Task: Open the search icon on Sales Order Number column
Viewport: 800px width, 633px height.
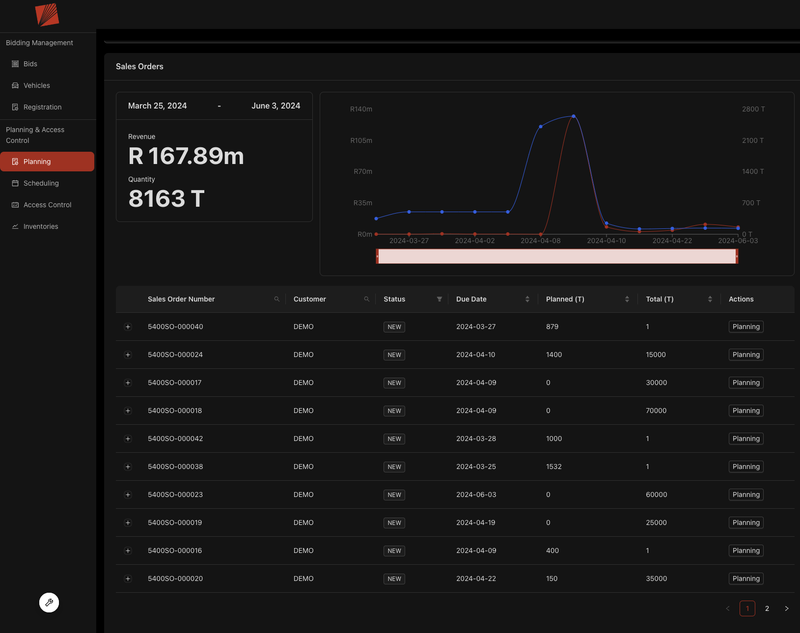Action: (x=275, y=299)
